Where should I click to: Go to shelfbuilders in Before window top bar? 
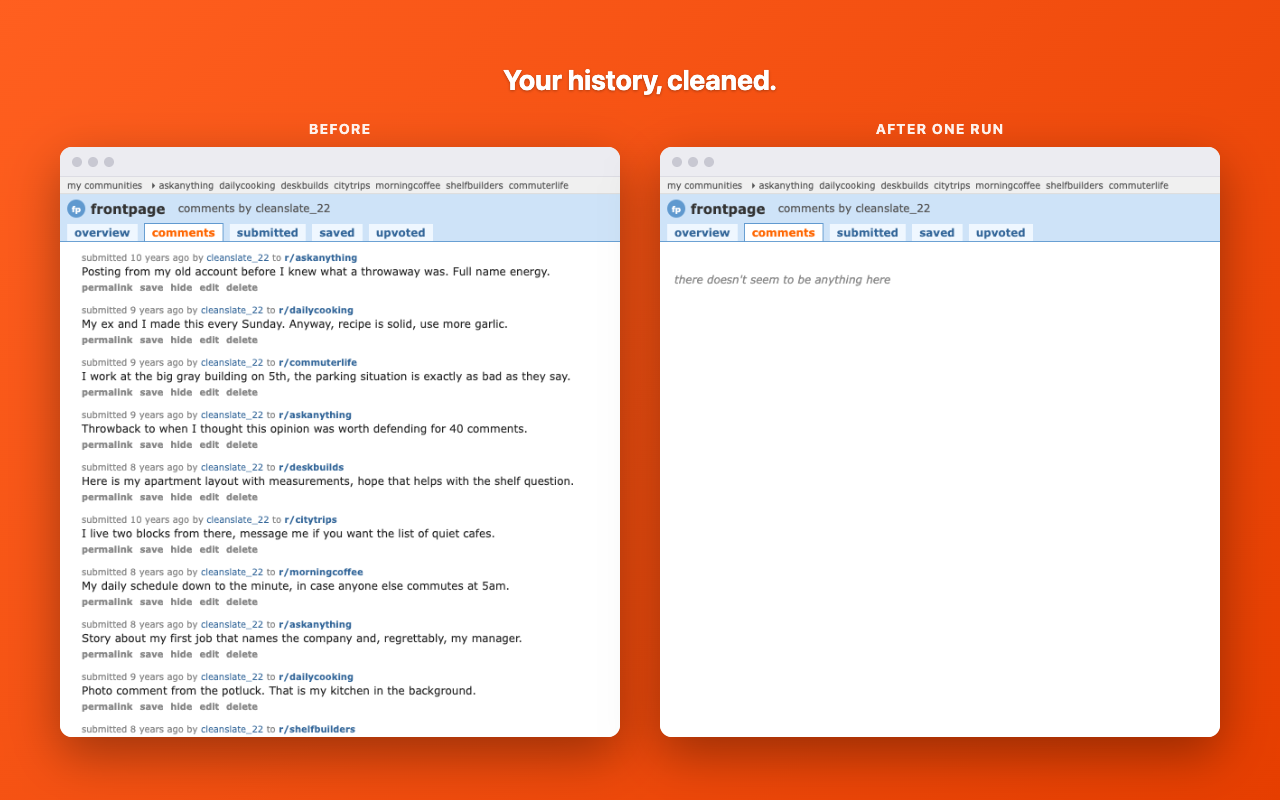pyautogui.click(x=475, y=186)
